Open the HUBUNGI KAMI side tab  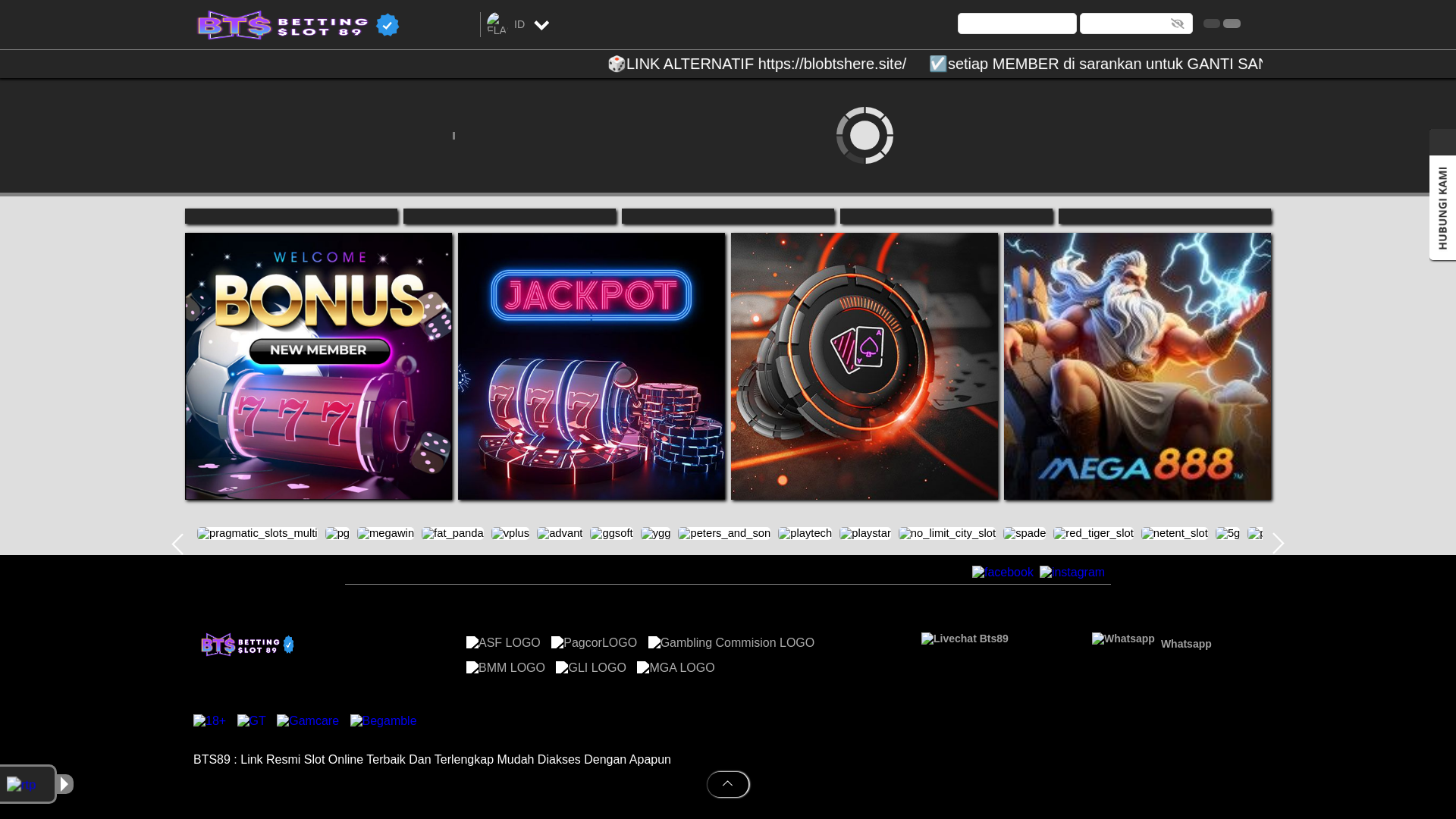coord(1442,208)
